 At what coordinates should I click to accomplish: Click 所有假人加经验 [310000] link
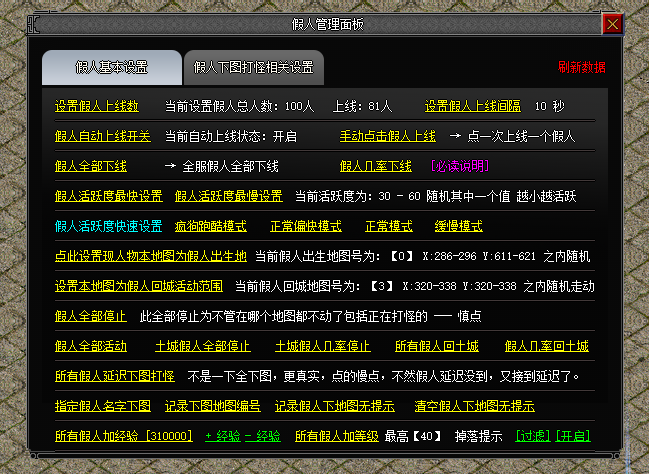[x=124, y=436]
